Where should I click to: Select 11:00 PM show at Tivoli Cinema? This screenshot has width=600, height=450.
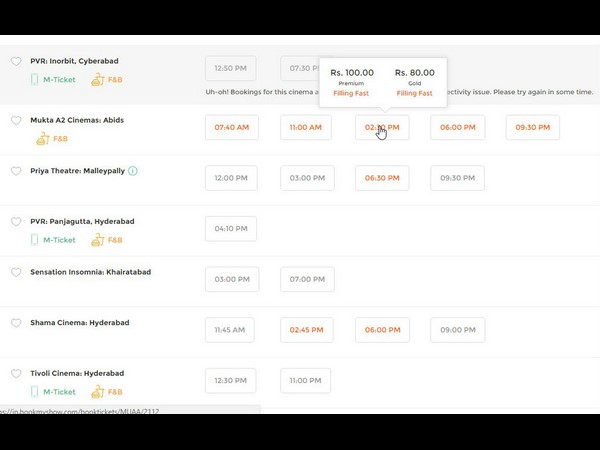[305, 381]
